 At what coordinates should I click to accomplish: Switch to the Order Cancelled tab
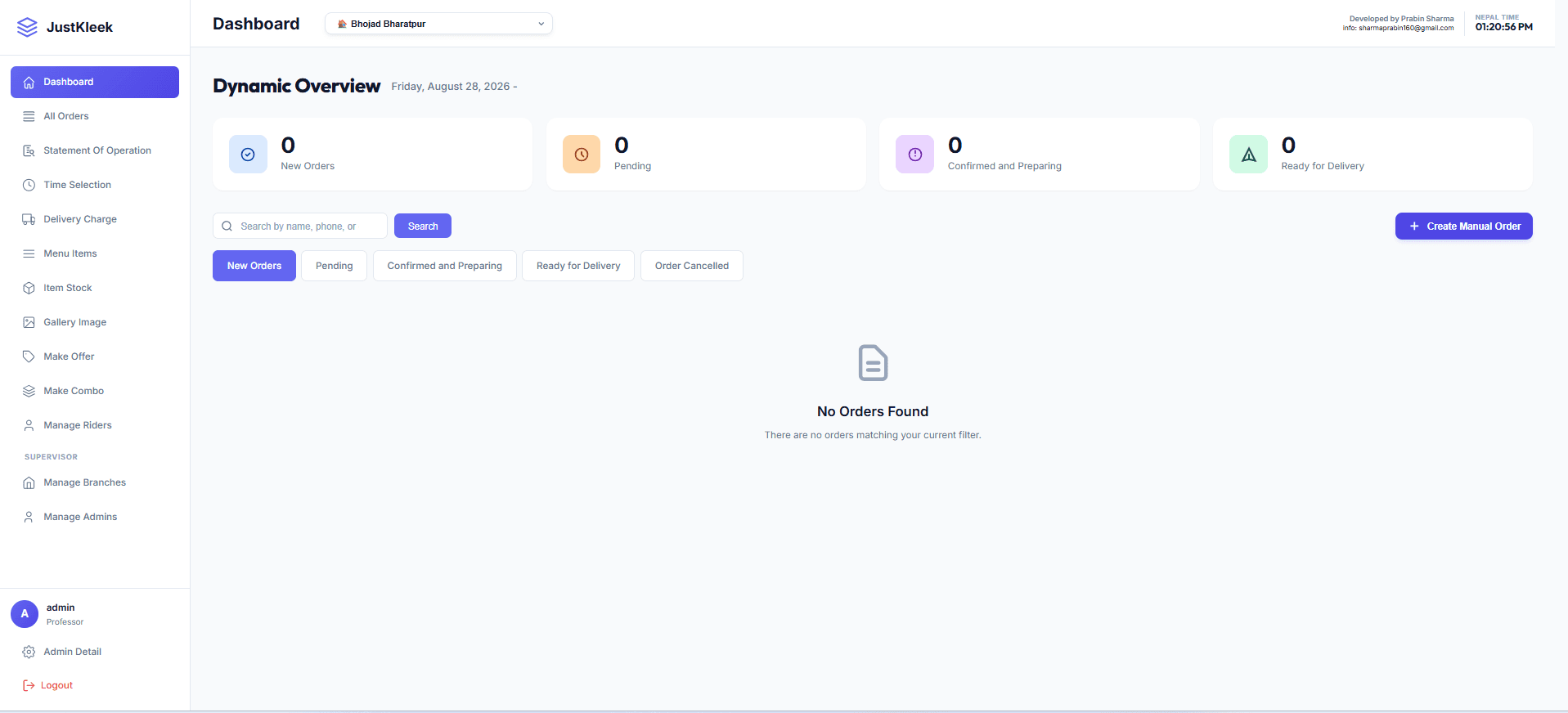click(x=692, y=266)
